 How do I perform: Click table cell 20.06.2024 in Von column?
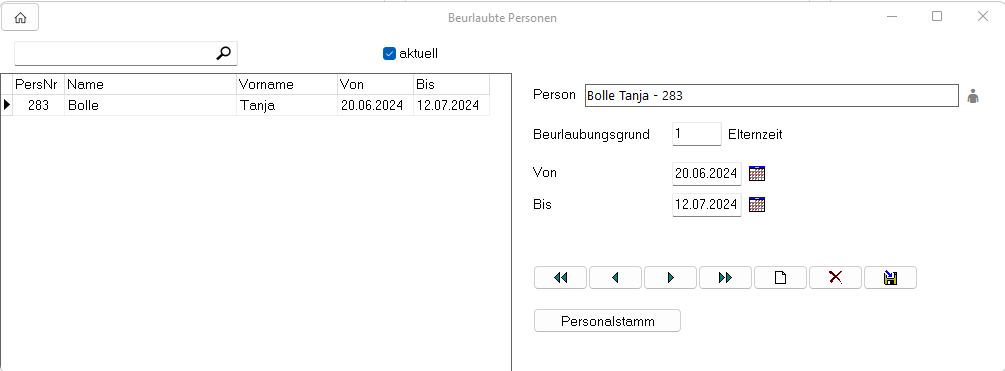coord(376,105)
